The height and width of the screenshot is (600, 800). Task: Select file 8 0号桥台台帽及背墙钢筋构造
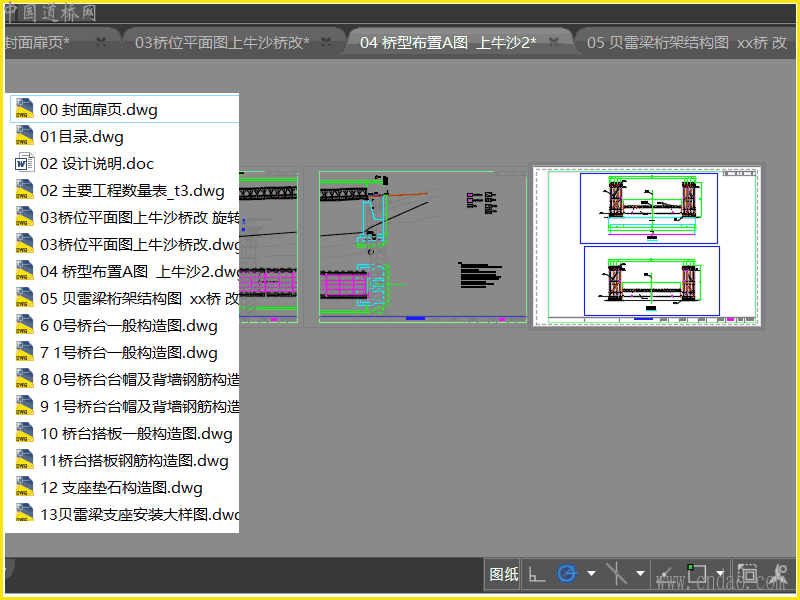click(x=124, y=380)
